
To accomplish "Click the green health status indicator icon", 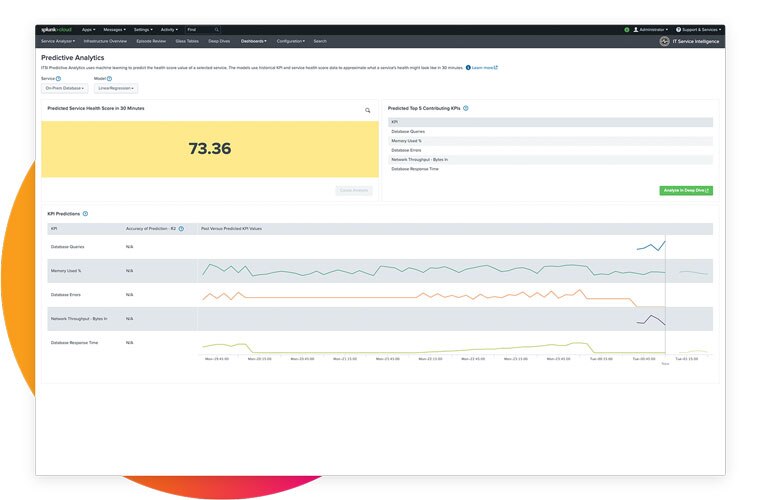I will [x=627, y=30].
